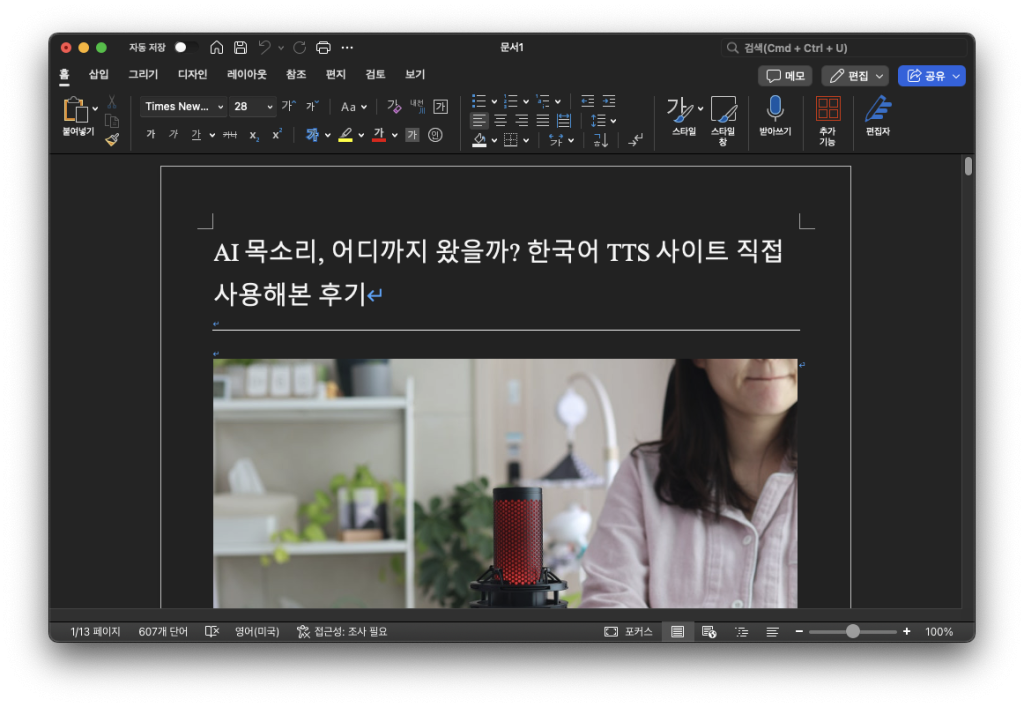Click the print icon in title bar
Image resolution: width=1024 pixels, height=707 pixels.
[x=323, y=47]
